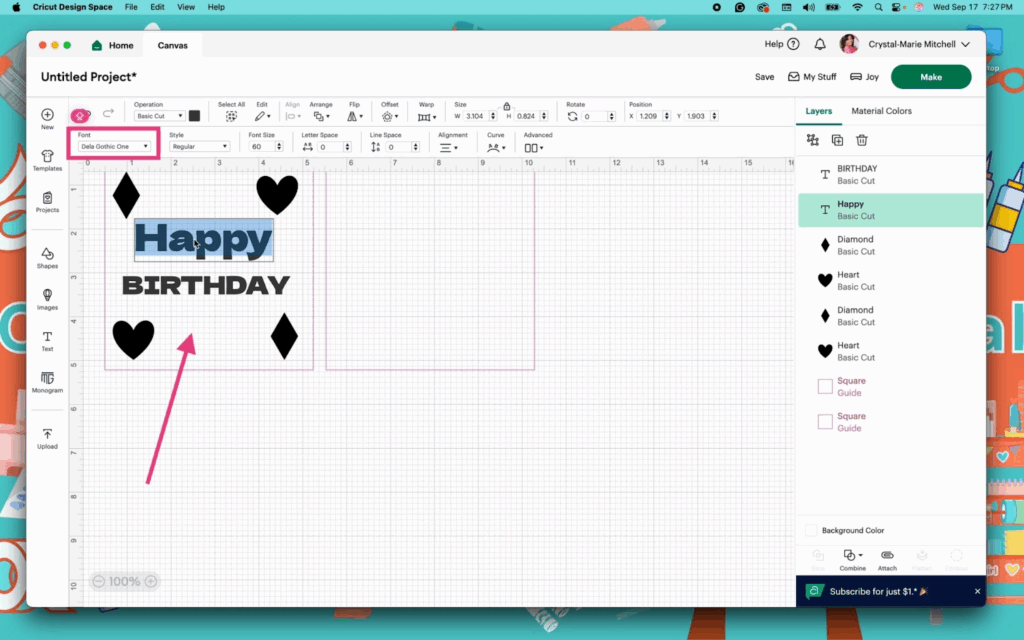Screen dimensions: 1024x640
Task: Expand the Style dropdown set to Regular
Action: (198, 147)
